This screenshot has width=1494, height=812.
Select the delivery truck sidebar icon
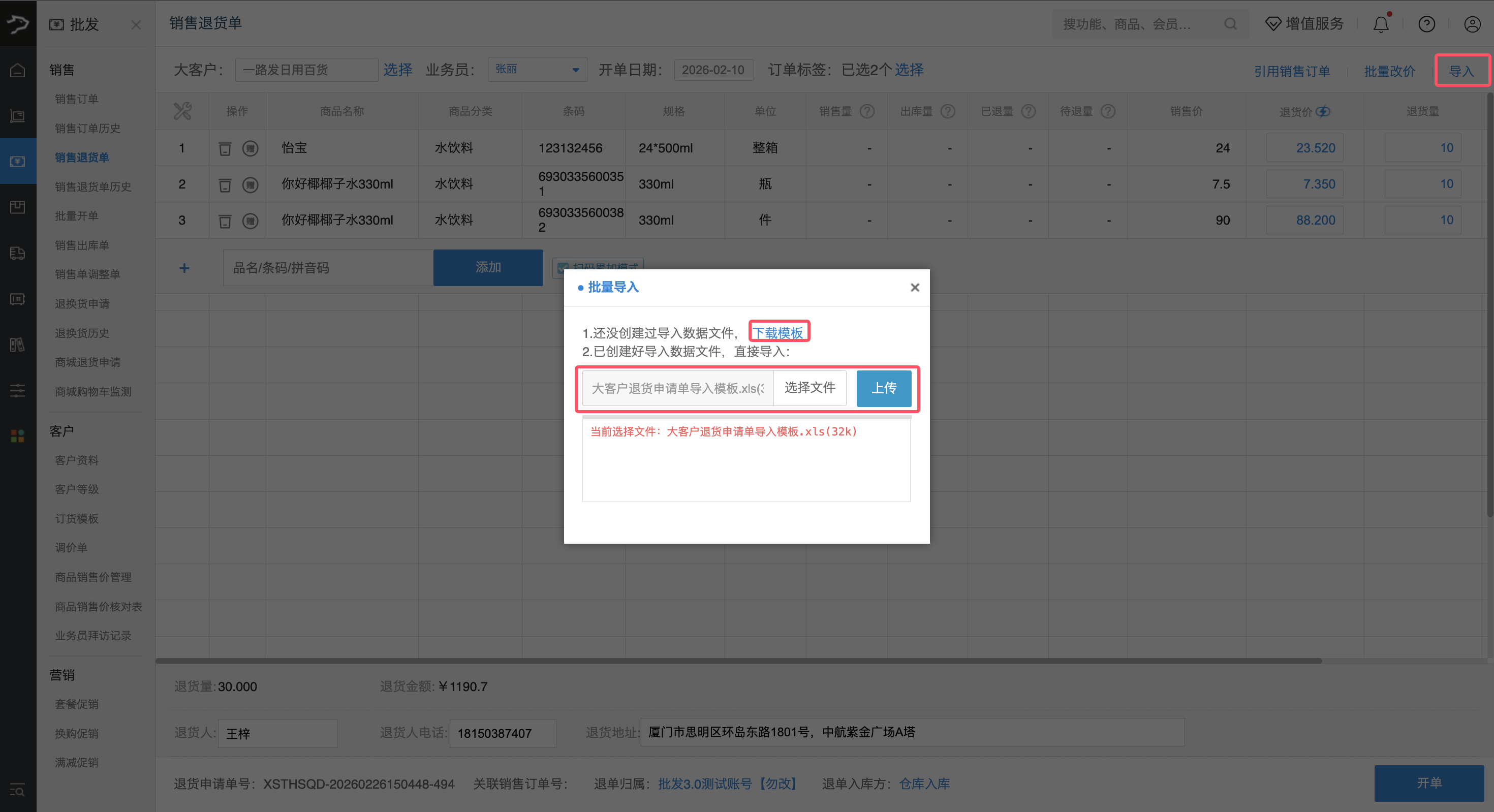(17, 254)
